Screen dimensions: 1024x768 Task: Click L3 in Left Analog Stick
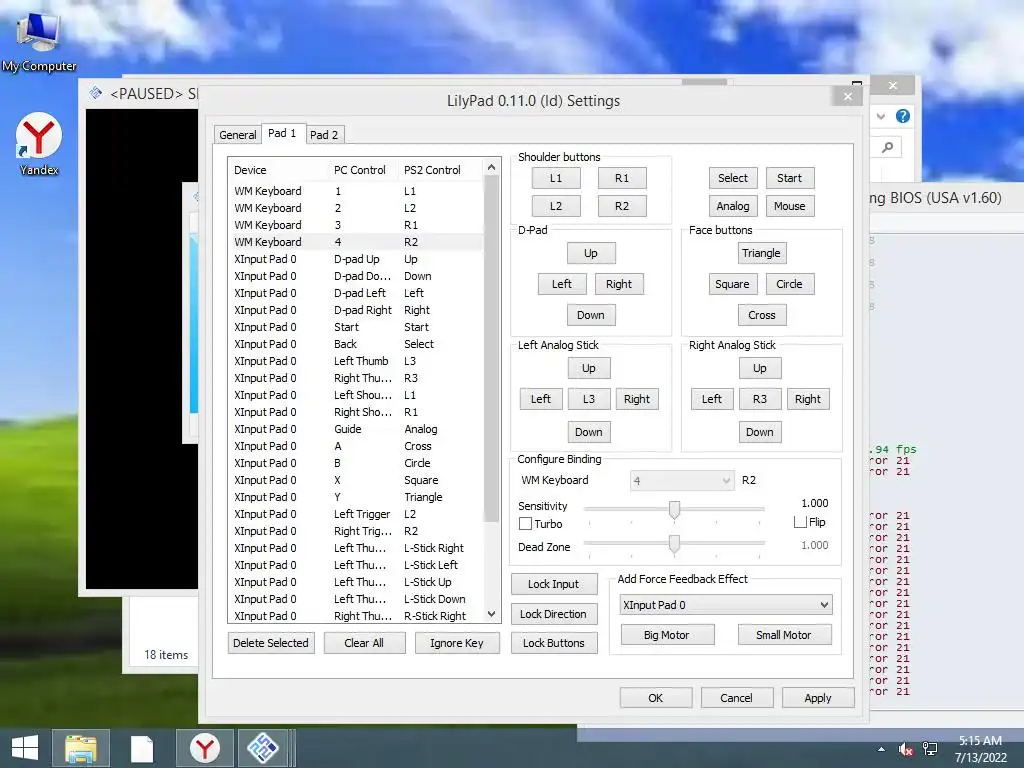588,399
